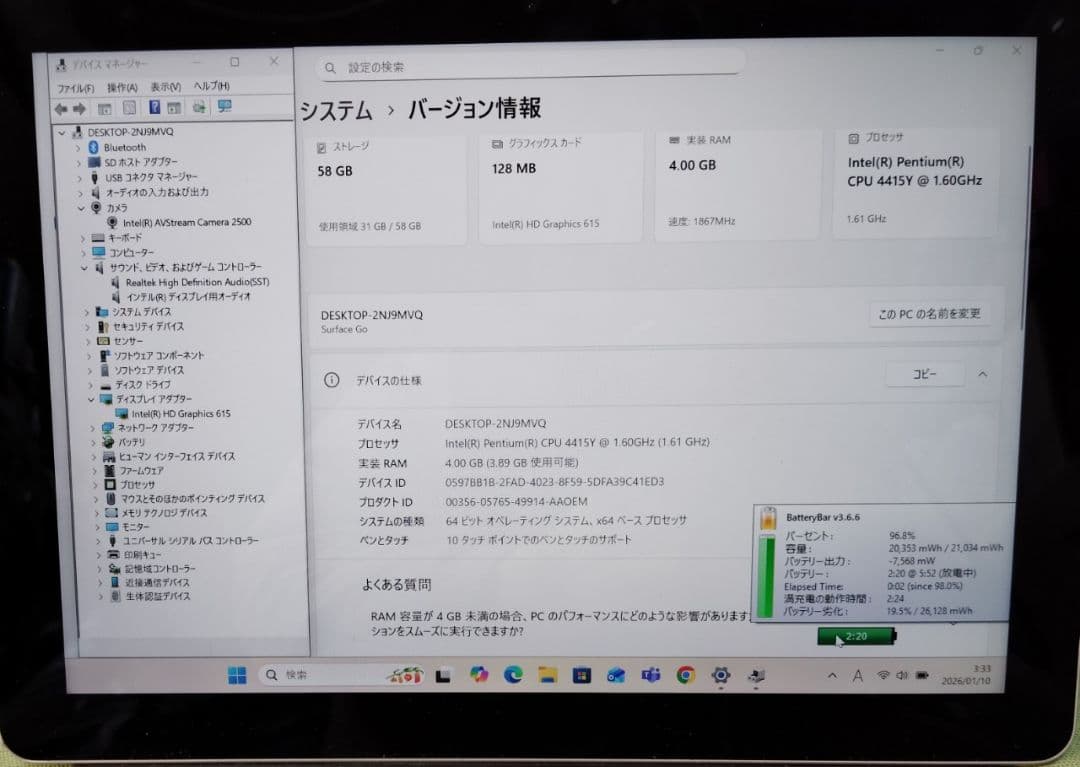Open Microsoft Store from taskbar

(582, 675)
